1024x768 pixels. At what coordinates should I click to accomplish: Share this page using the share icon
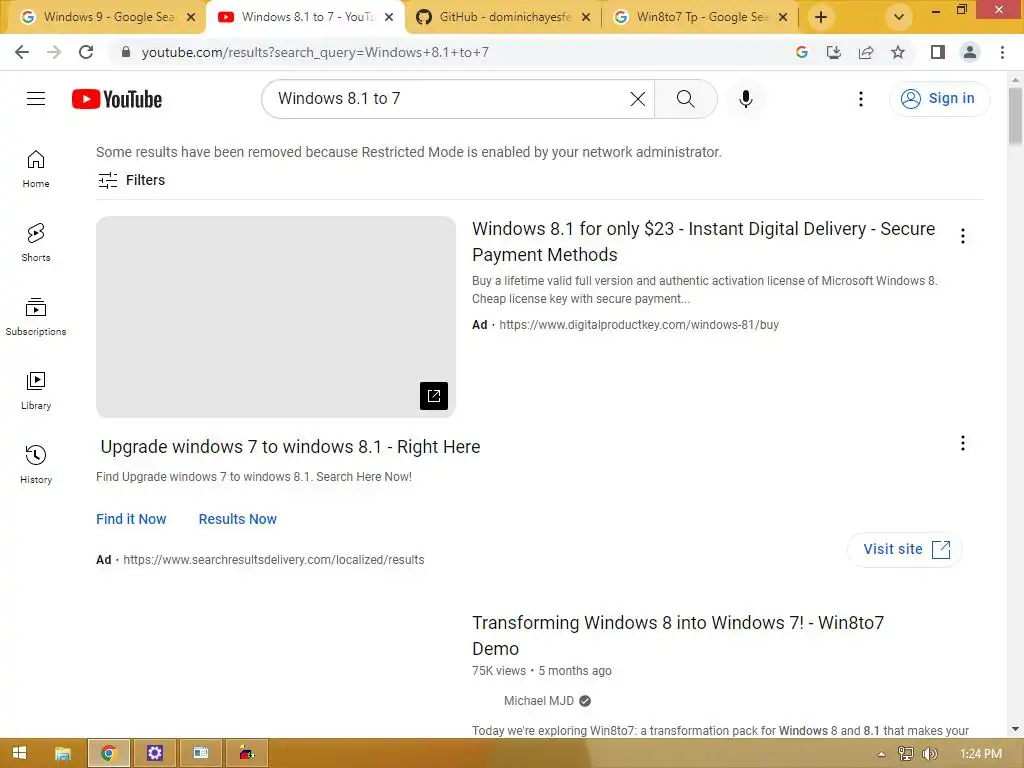point(866,52)
